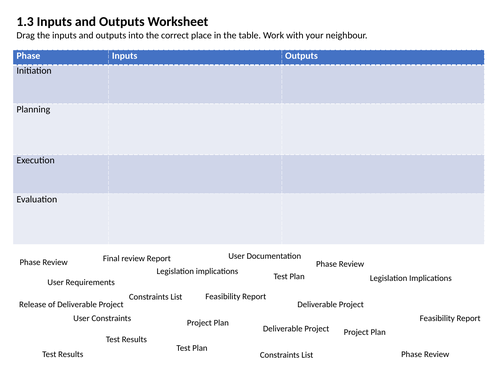
Task: Select the Final review Report label
Action: (136, 259)
